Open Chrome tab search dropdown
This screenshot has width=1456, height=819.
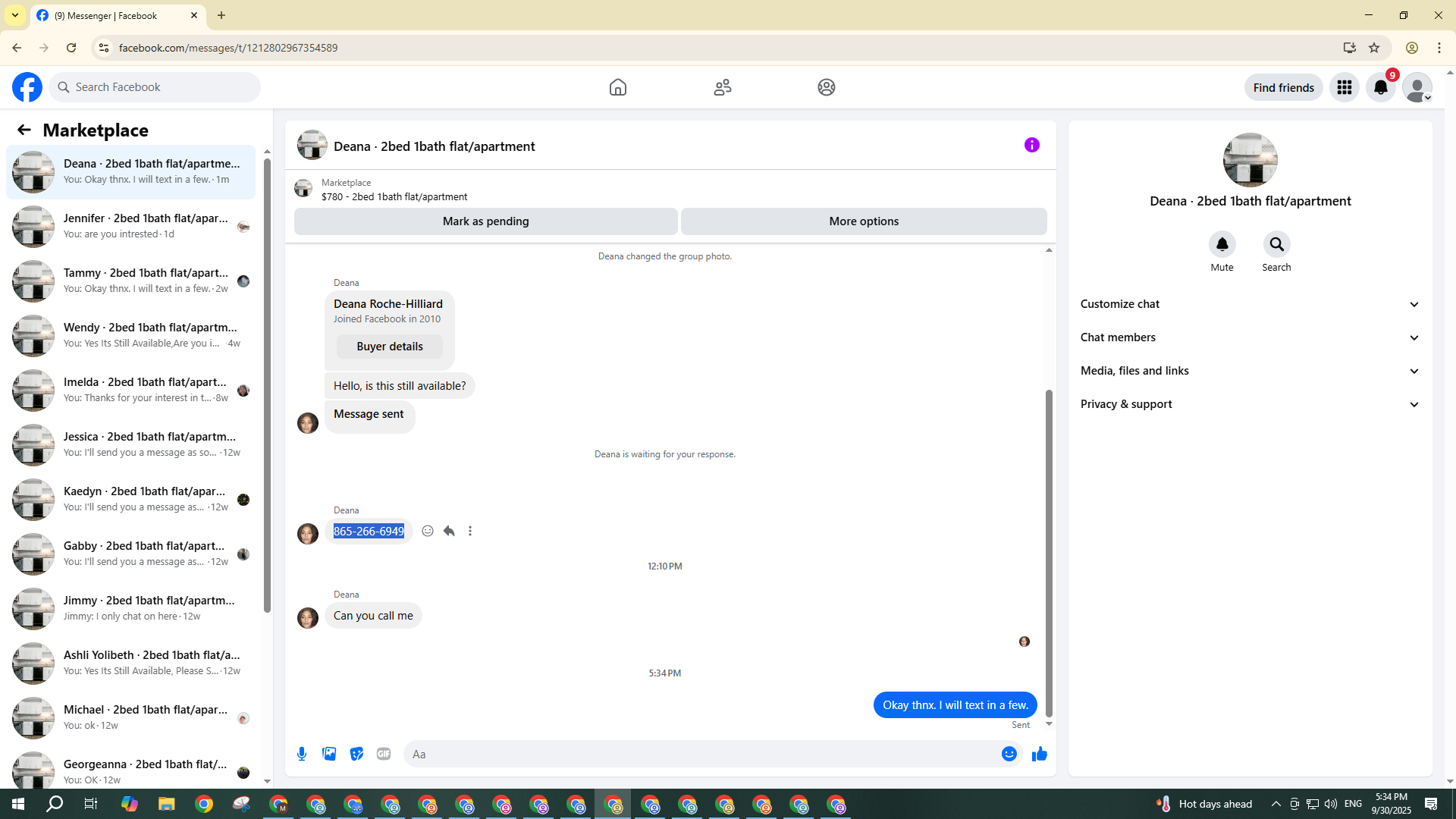point(14,15)
